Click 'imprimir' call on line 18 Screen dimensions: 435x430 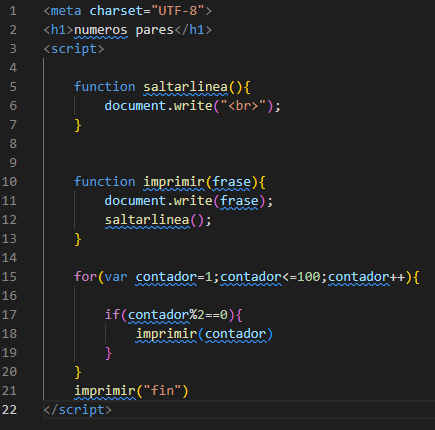point(166,334)
